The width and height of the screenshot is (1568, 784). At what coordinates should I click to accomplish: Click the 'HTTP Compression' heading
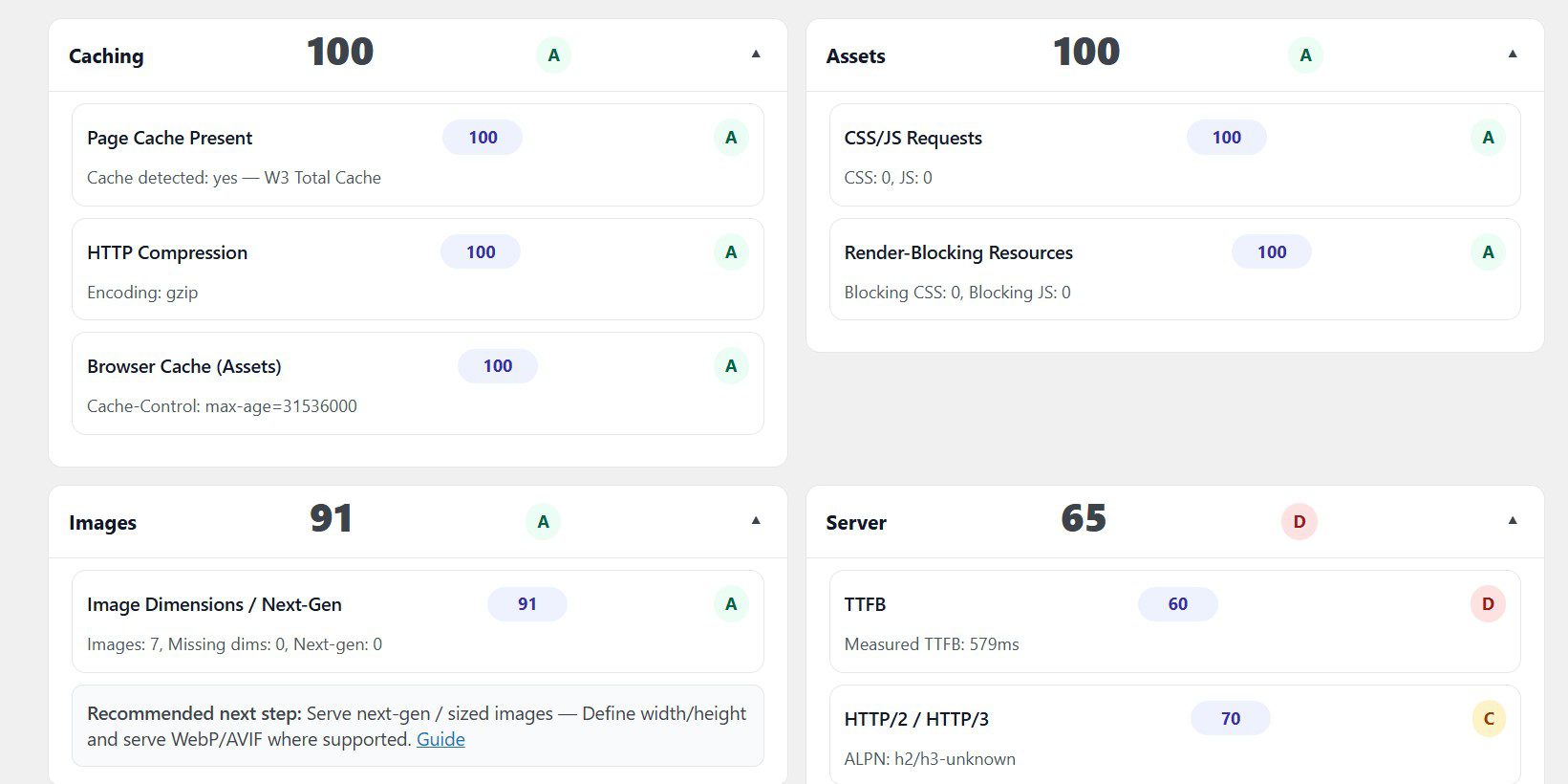[x=167, y=252]
